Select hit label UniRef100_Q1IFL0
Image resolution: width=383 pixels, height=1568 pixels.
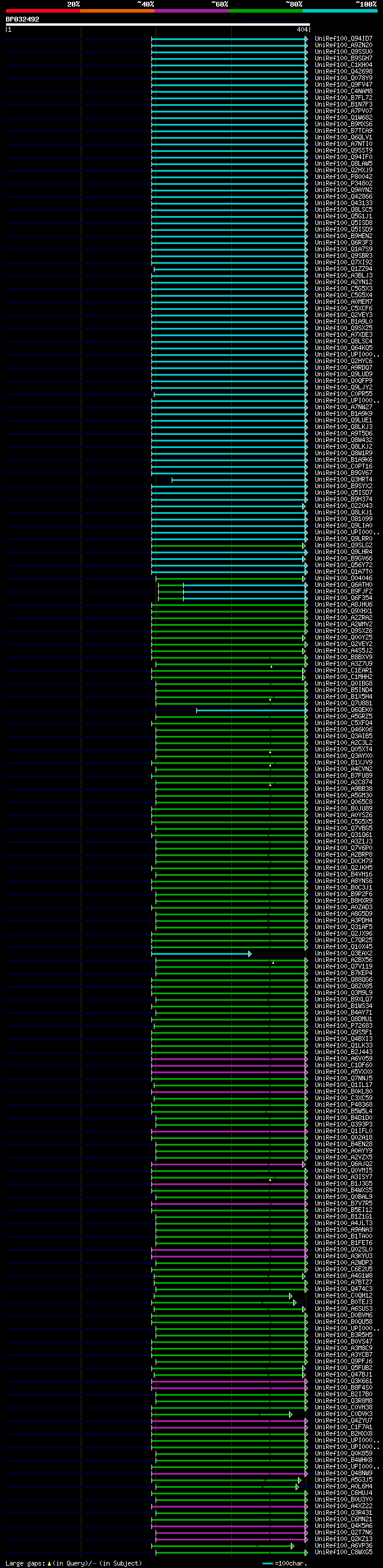[344, 1131]
